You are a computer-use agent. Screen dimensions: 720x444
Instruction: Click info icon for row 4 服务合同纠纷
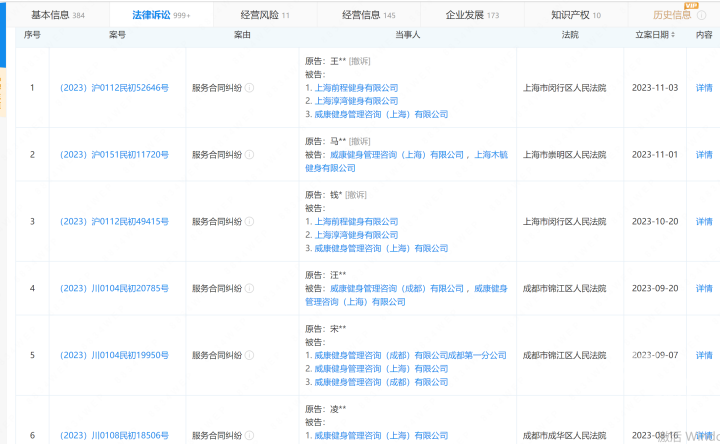point(249,288)
